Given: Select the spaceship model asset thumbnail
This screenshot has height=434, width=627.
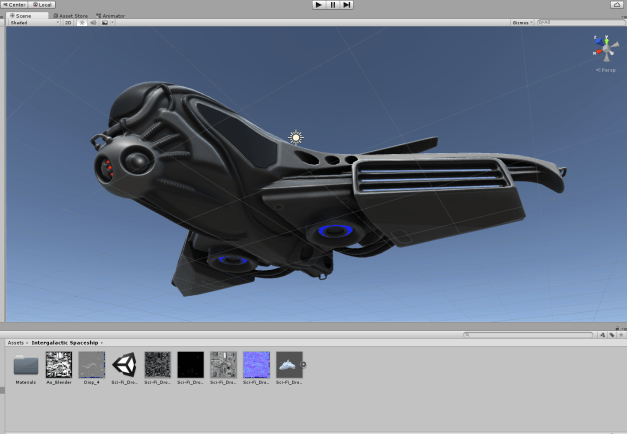Looking at the screenshot, I should 289,364.
